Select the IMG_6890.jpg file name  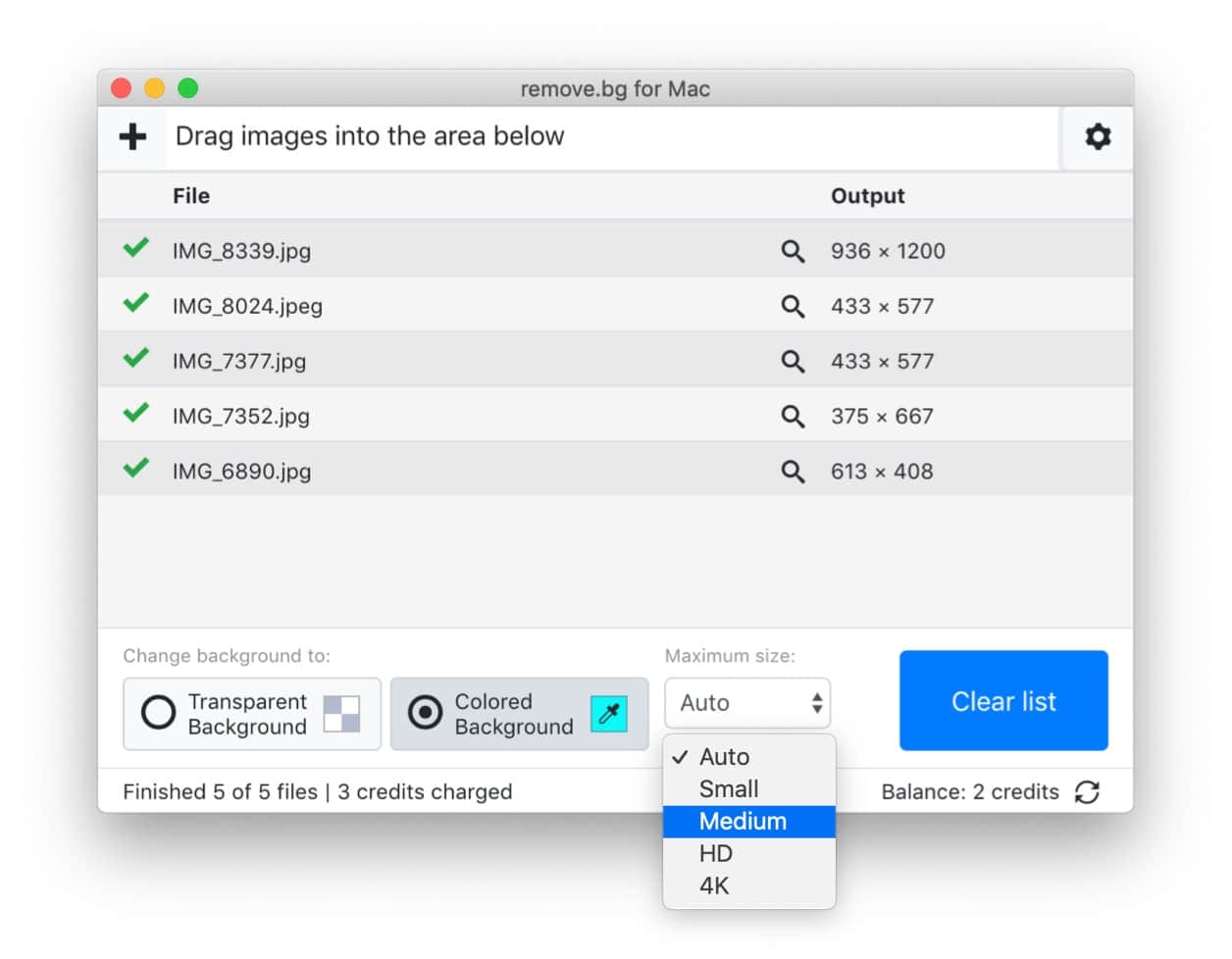click(241, 471)
